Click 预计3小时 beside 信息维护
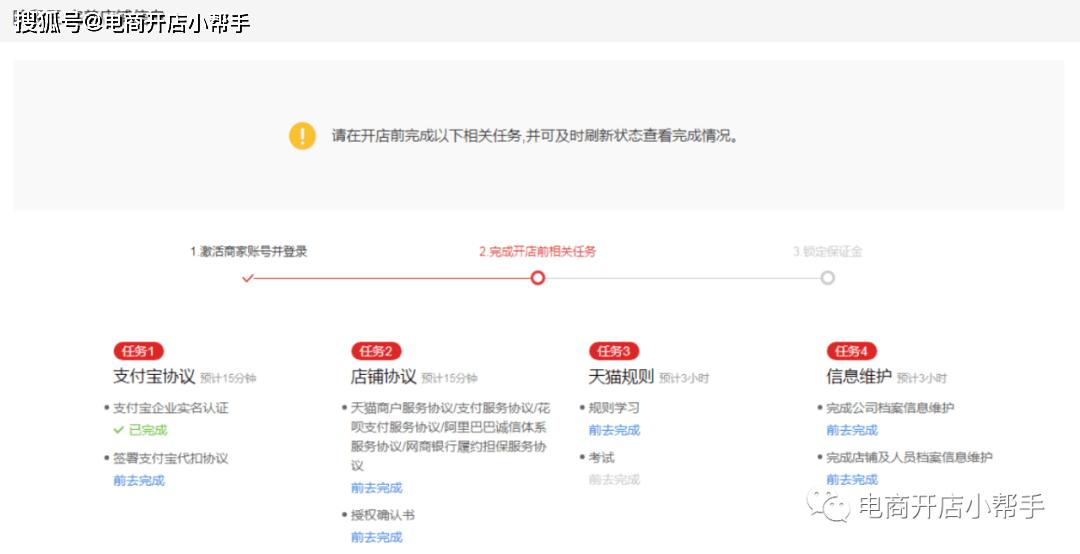This screenshot has height=554, width=1080. (922, 378)
